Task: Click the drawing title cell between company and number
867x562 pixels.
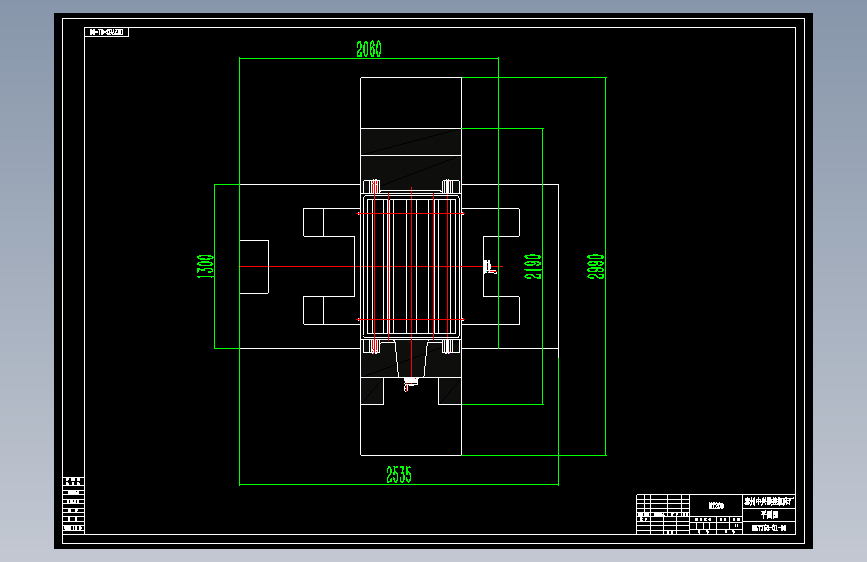Action: pos(769,515)
